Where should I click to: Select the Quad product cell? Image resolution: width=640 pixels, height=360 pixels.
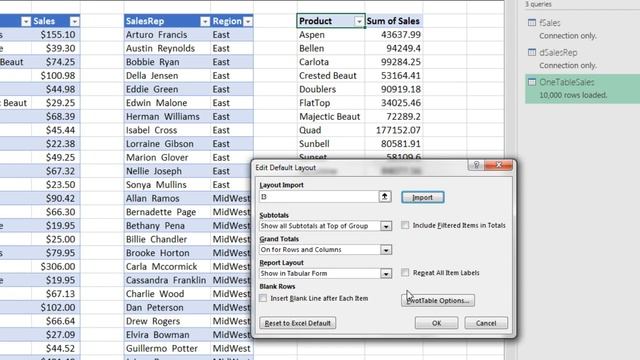coord(331,130)
